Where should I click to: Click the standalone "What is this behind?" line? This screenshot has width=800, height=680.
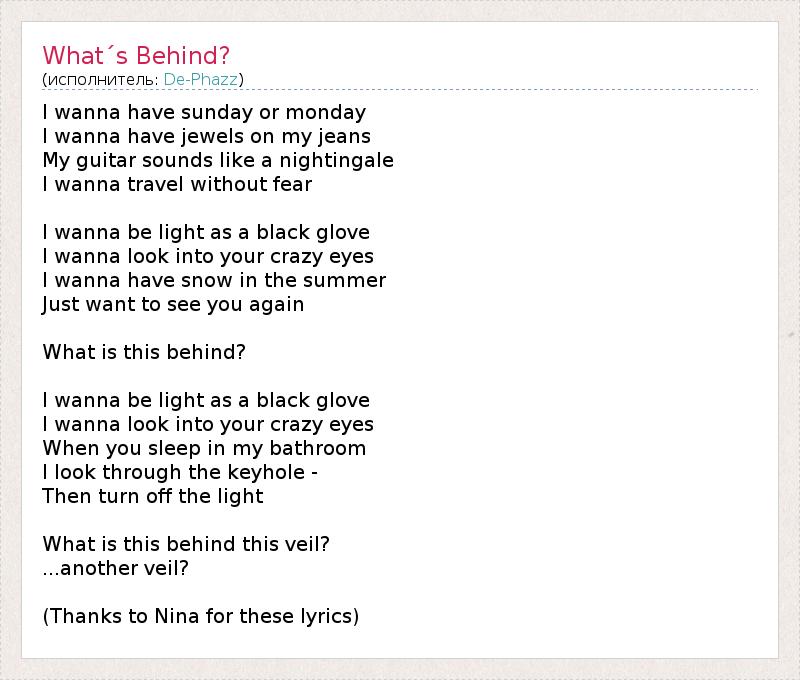[144, 352]
